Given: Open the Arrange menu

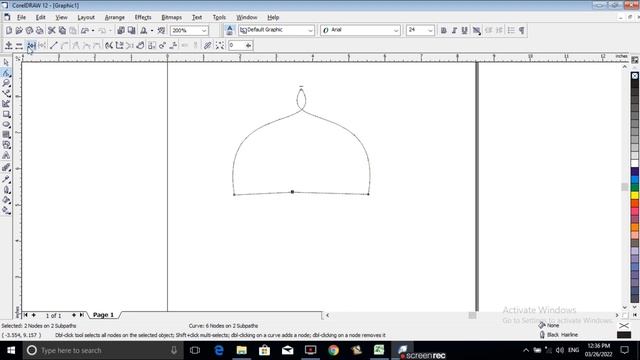Looking at the screenshot, I should [115, 18].
